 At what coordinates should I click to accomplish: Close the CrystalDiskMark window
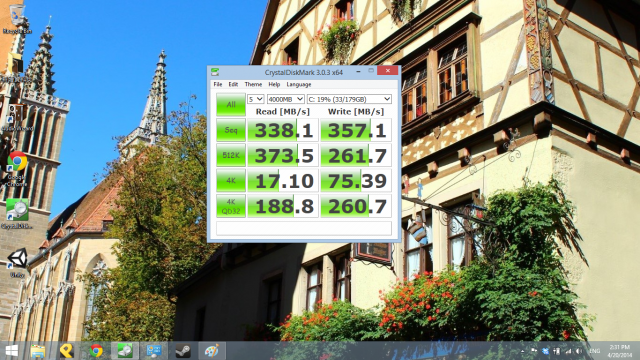coord(387,71)
